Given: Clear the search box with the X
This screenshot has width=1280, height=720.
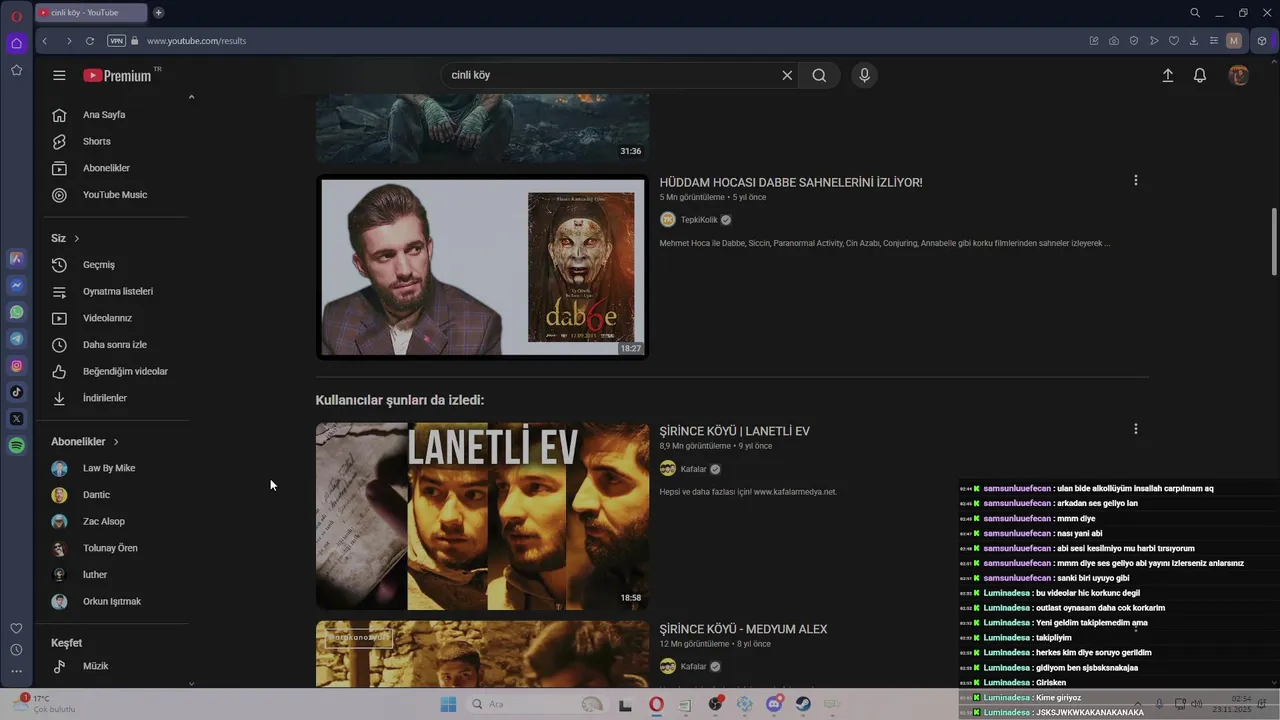Looking at the screenshot, I should pos(787,75).
